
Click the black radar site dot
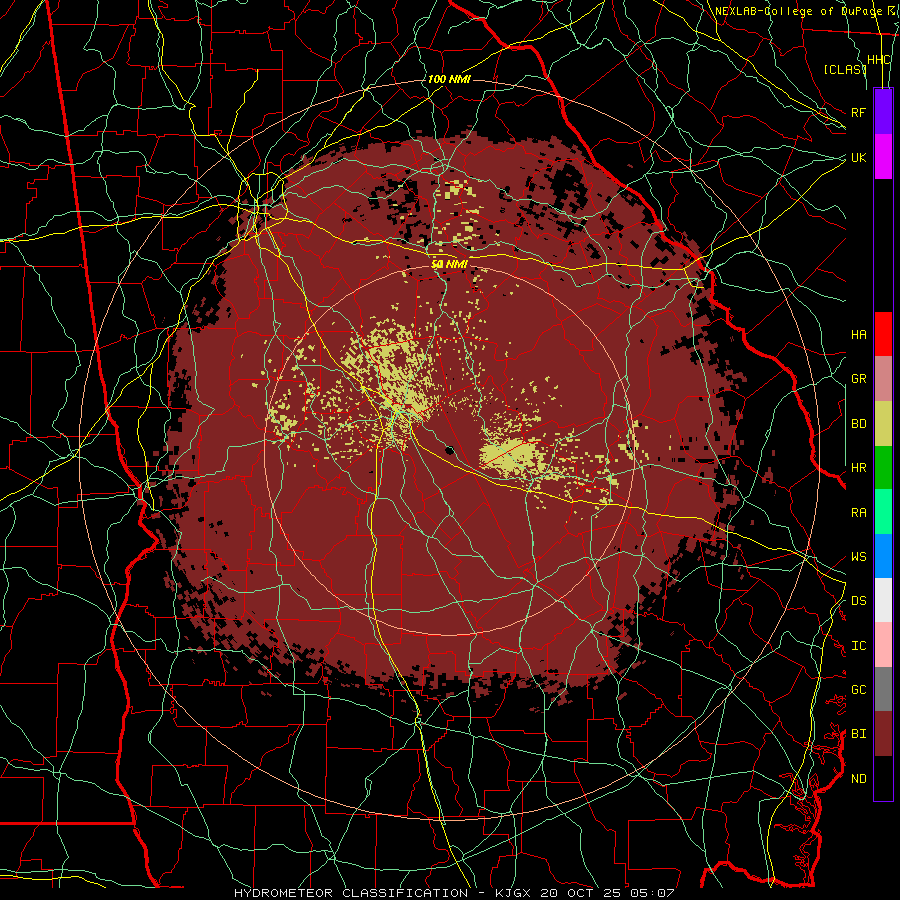[x=449, y=450]
